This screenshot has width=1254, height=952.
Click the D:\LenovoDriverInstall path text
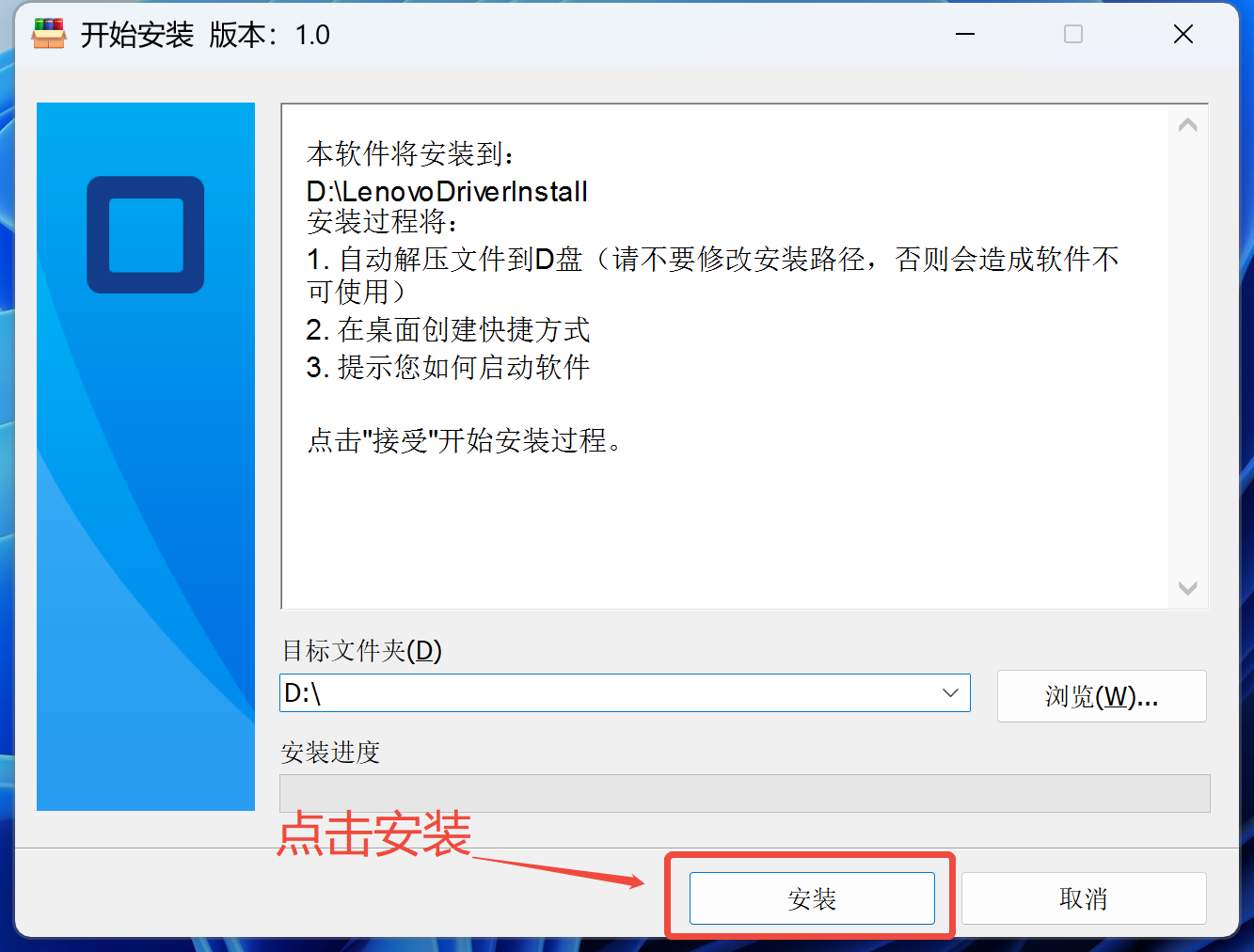click(447, 192)
